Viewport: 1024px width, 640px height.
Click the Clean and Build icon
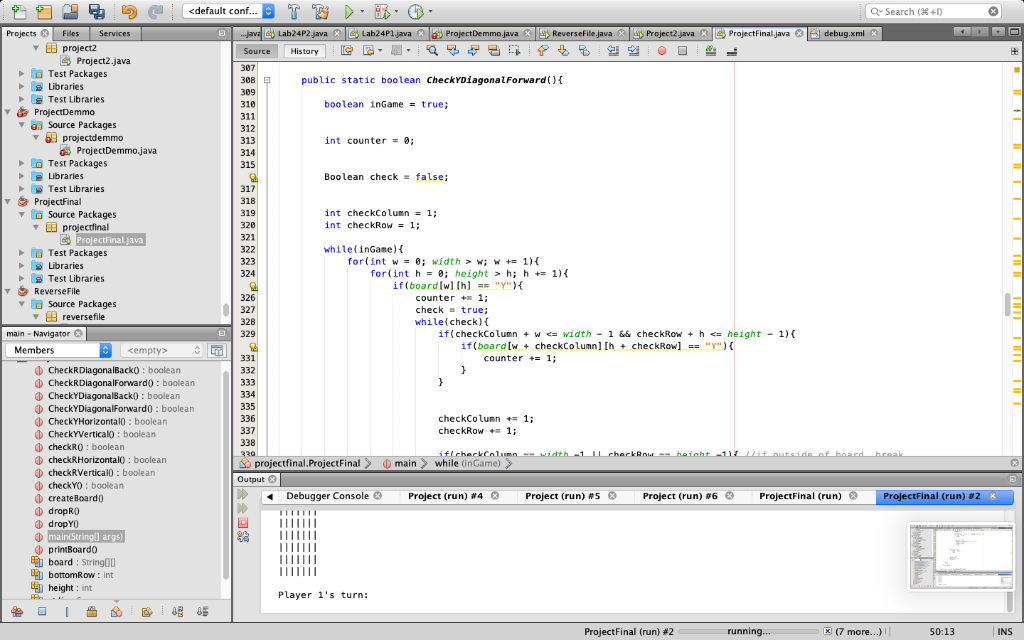(320, 11)
